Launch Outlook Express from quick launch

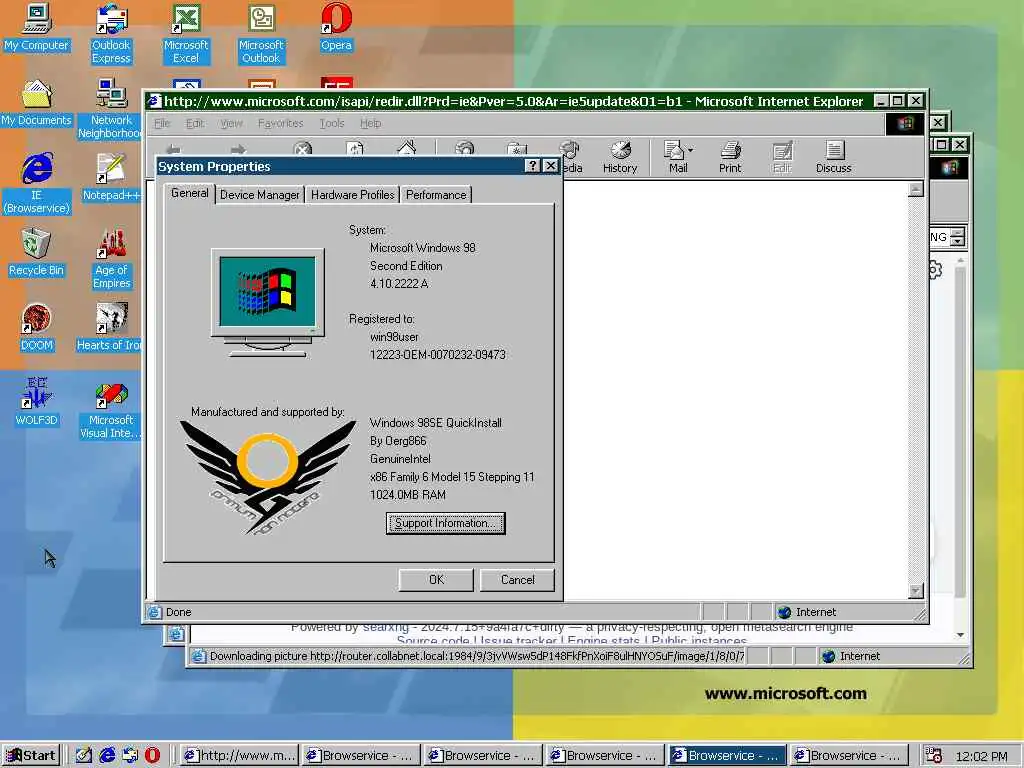pyautogui.click(x=130, y=756)
